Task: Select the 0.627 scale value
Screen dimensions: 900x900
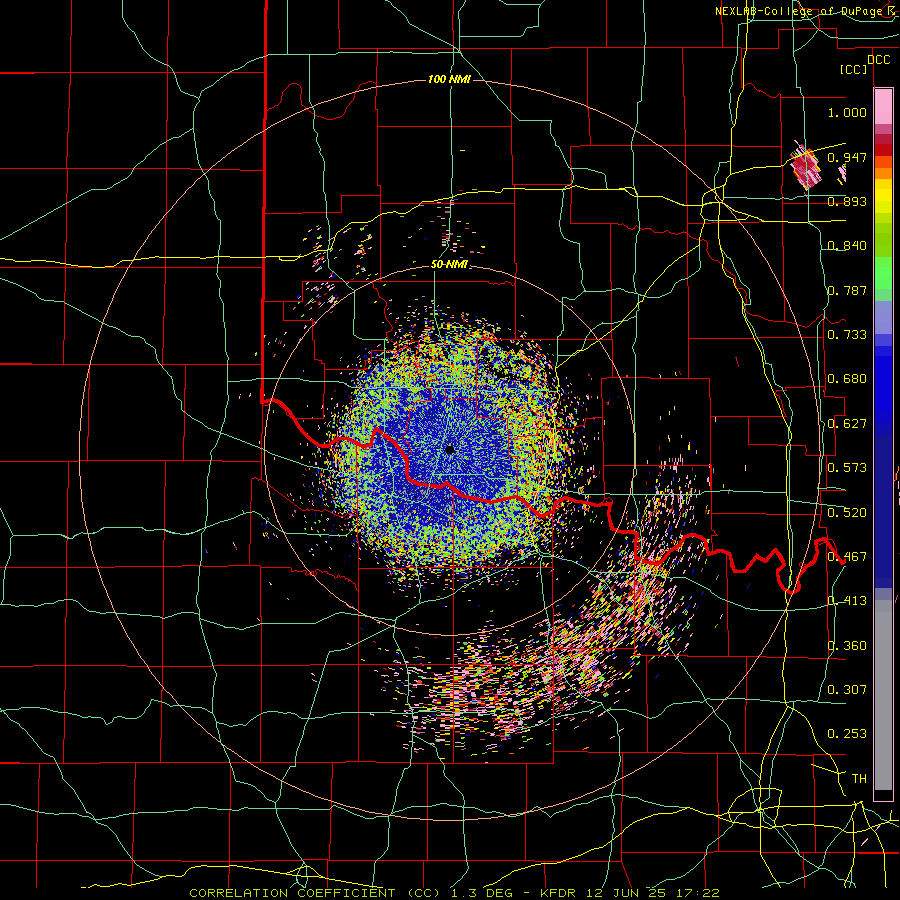Action: [847, 423]
